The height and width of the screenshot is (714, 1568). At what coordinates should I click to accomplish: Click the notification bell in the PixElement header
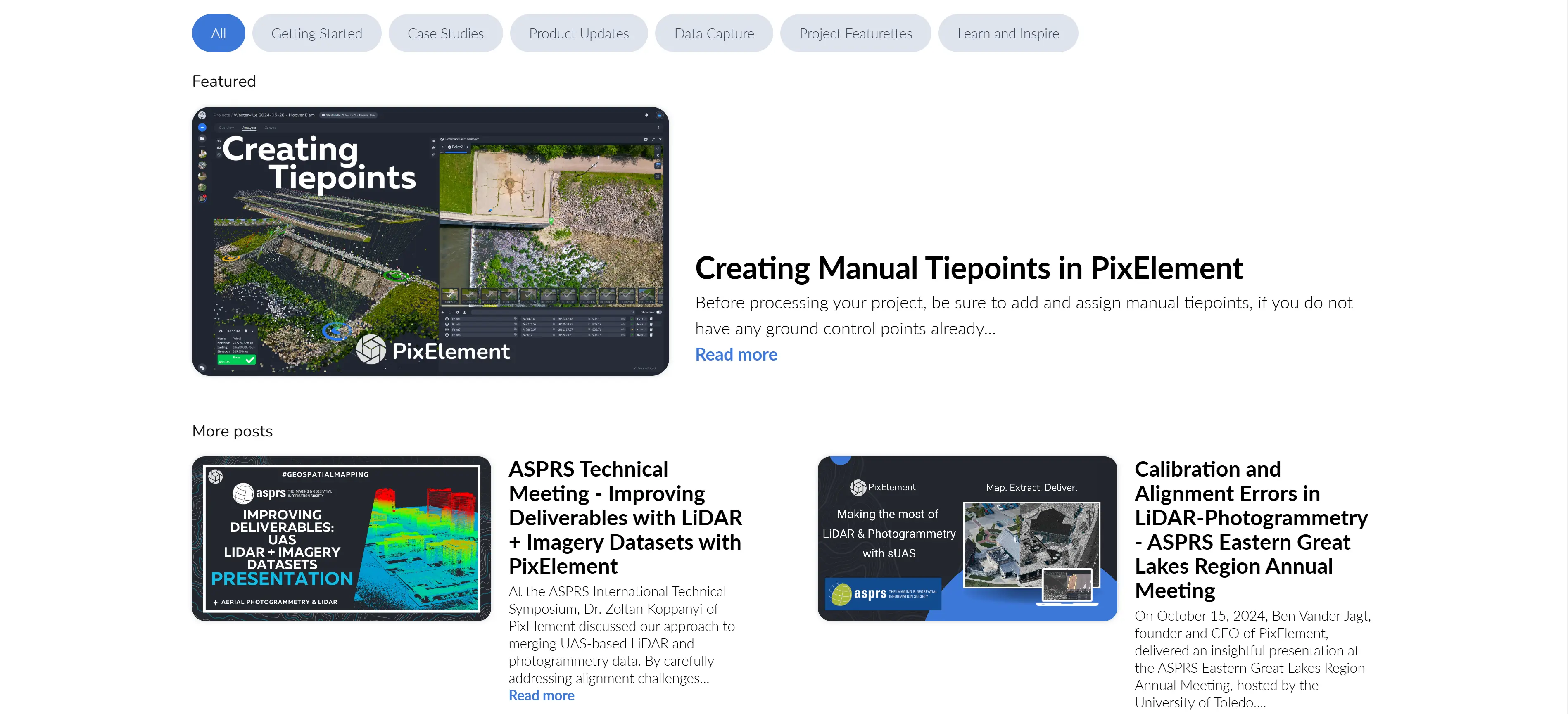tap(647, 116)
